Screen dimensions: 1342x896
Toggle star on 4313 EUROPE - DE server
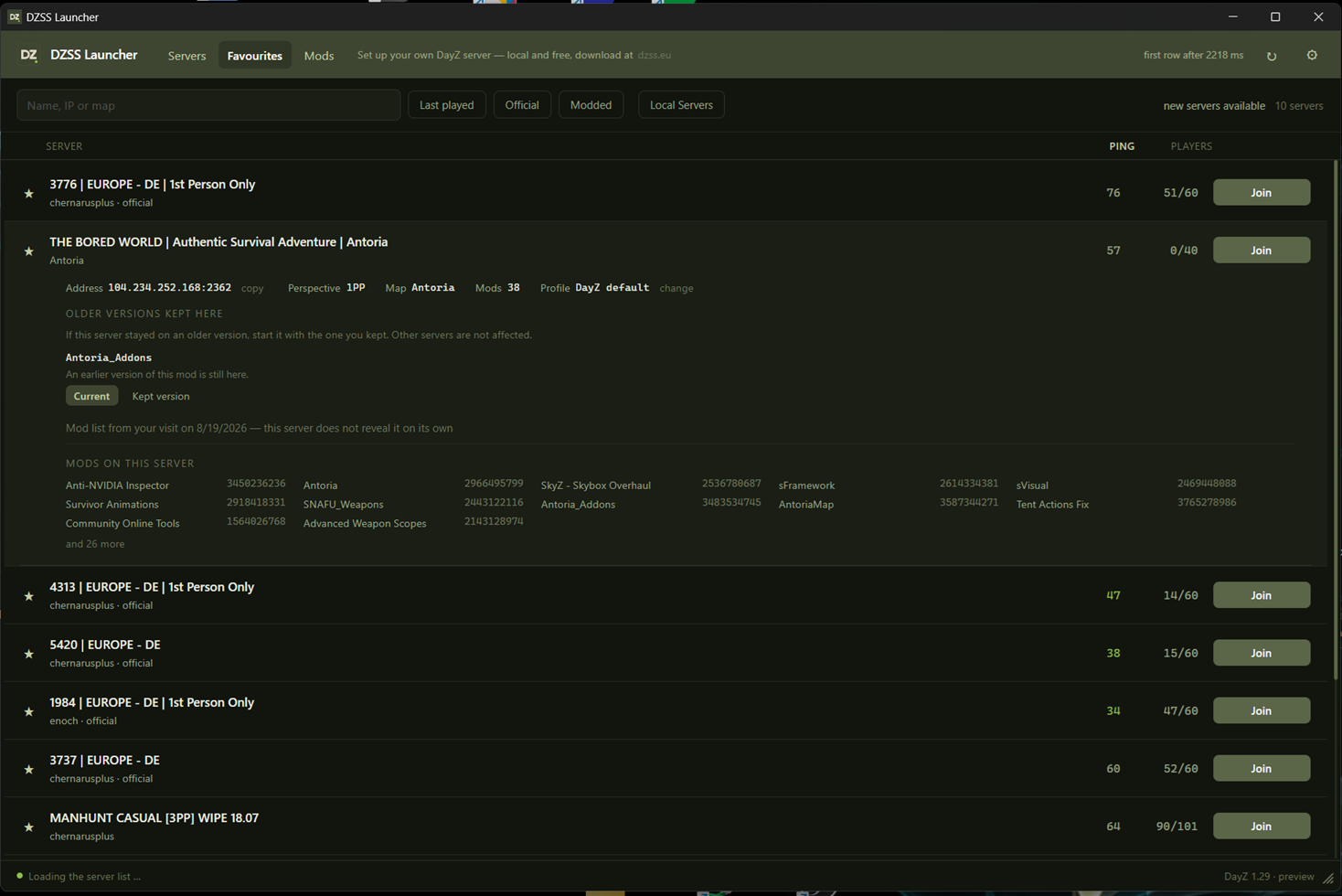click(x=28, y=596)
